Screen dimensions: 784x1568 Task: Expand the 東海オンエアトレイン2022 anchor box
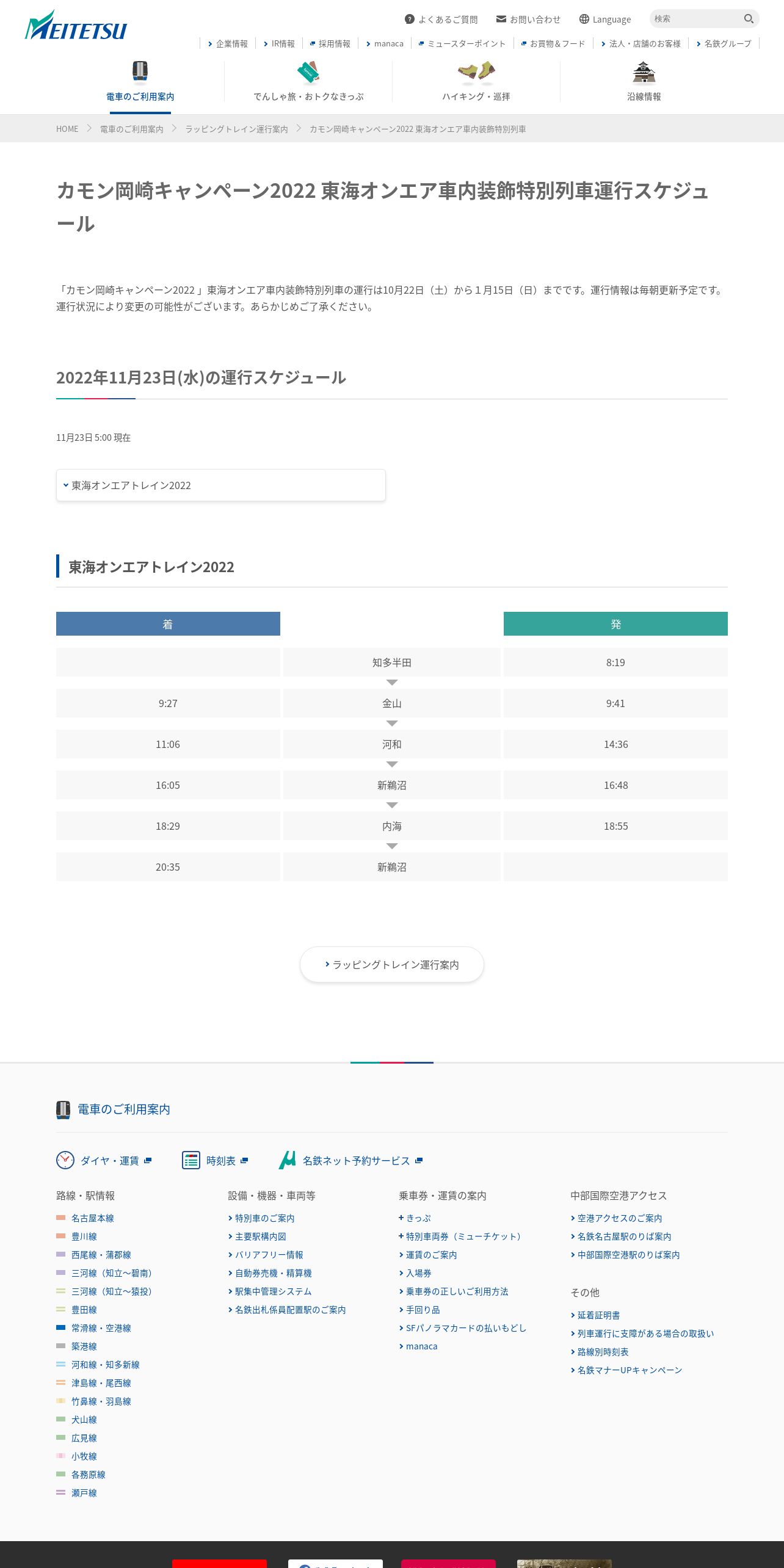click(220, 485)
